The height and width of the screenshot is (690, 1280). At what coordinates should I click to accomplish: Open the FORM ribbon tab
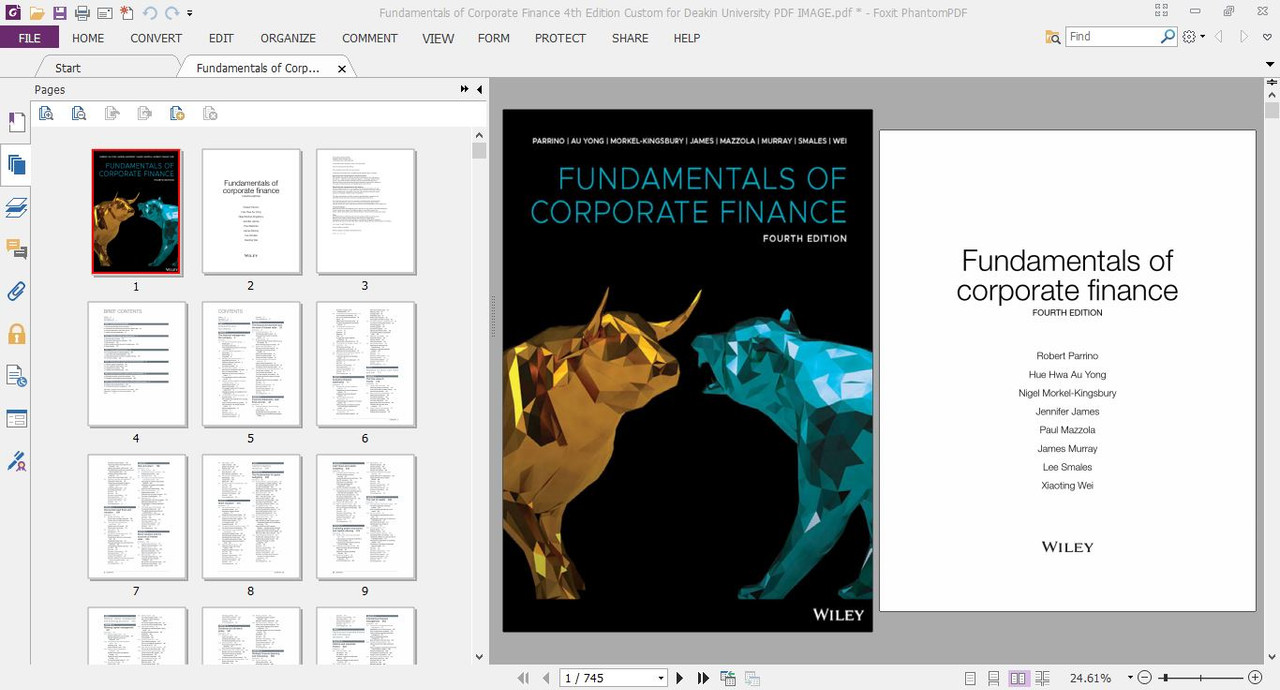pos(493,38)
